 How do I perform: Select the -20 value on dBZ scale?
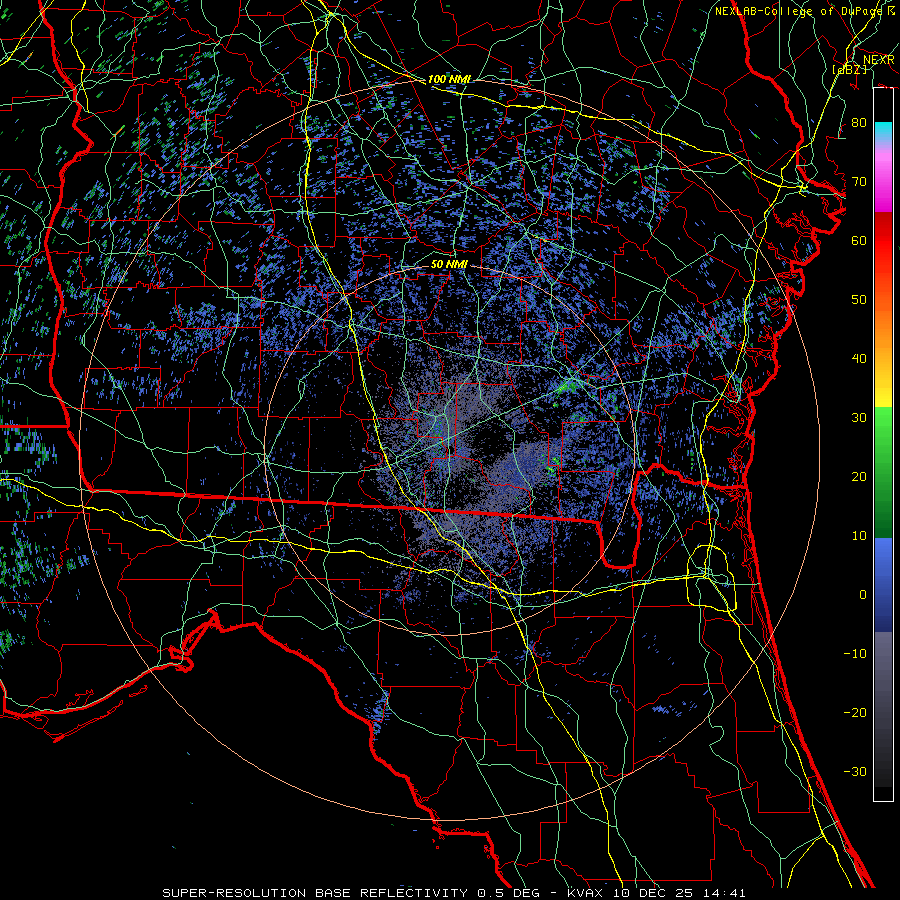855,713
